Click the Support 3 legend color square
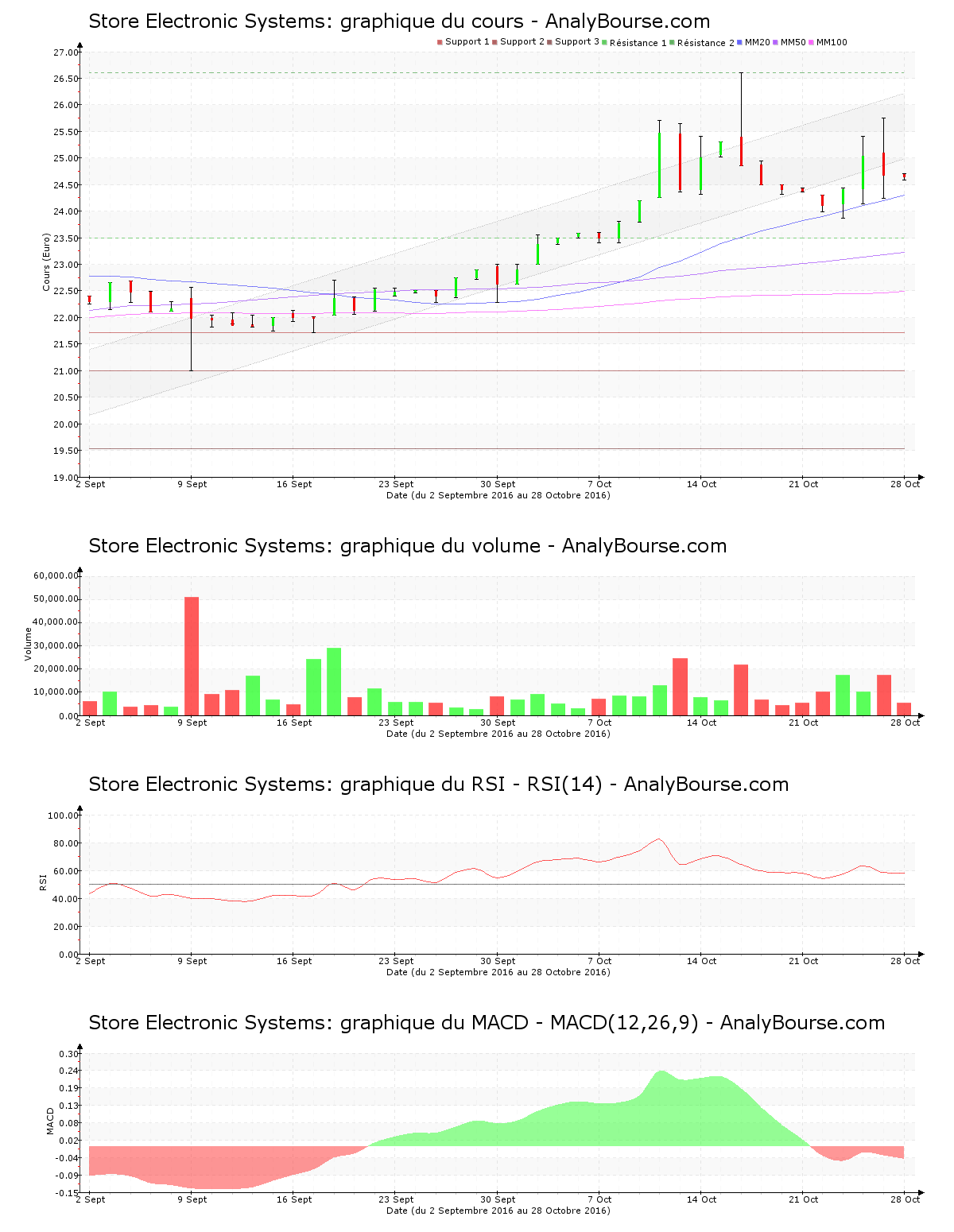954x1232 pixels. [x=550, y=42]
